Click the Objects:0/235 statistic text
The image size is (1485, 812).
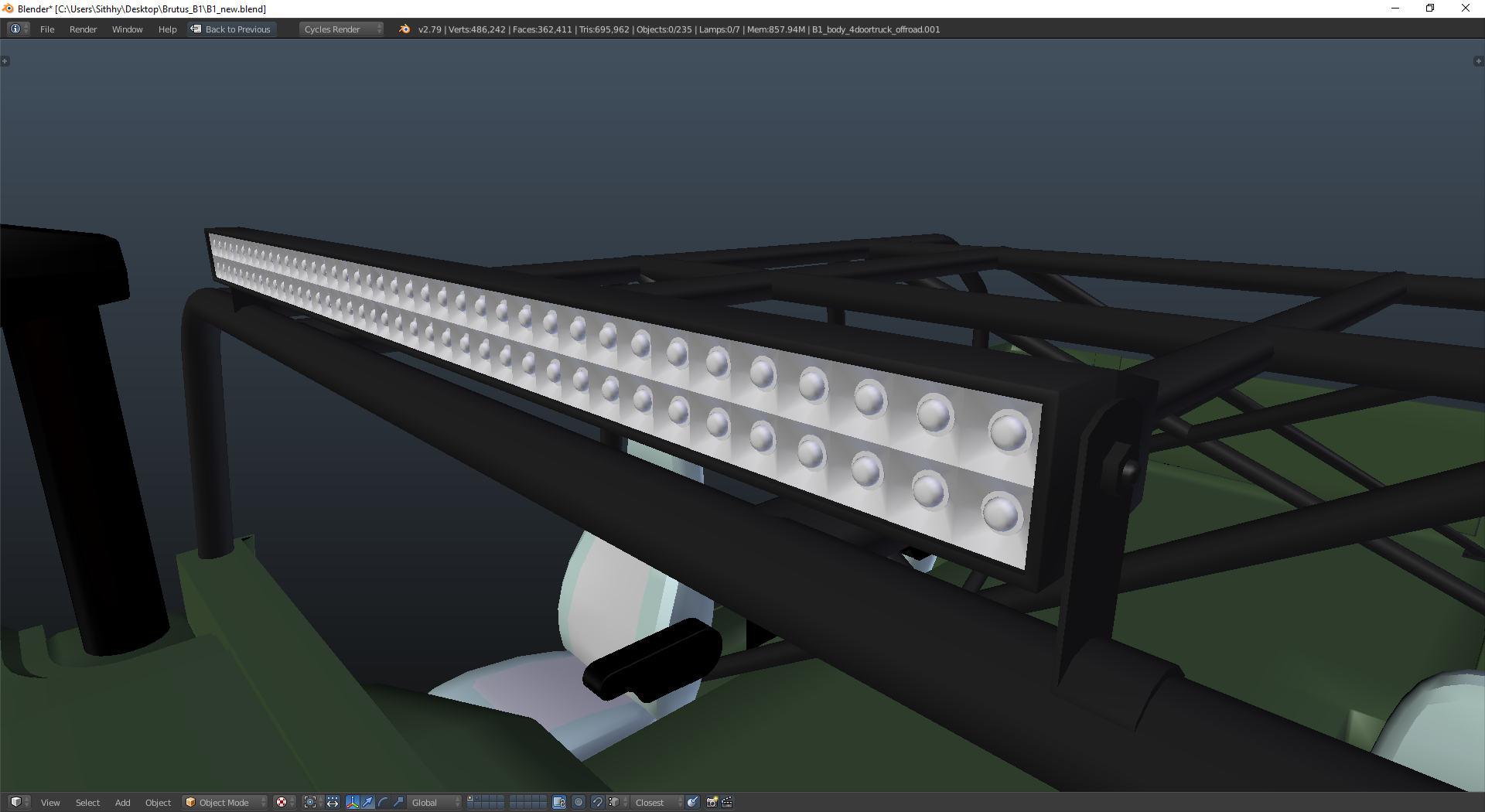664,29
